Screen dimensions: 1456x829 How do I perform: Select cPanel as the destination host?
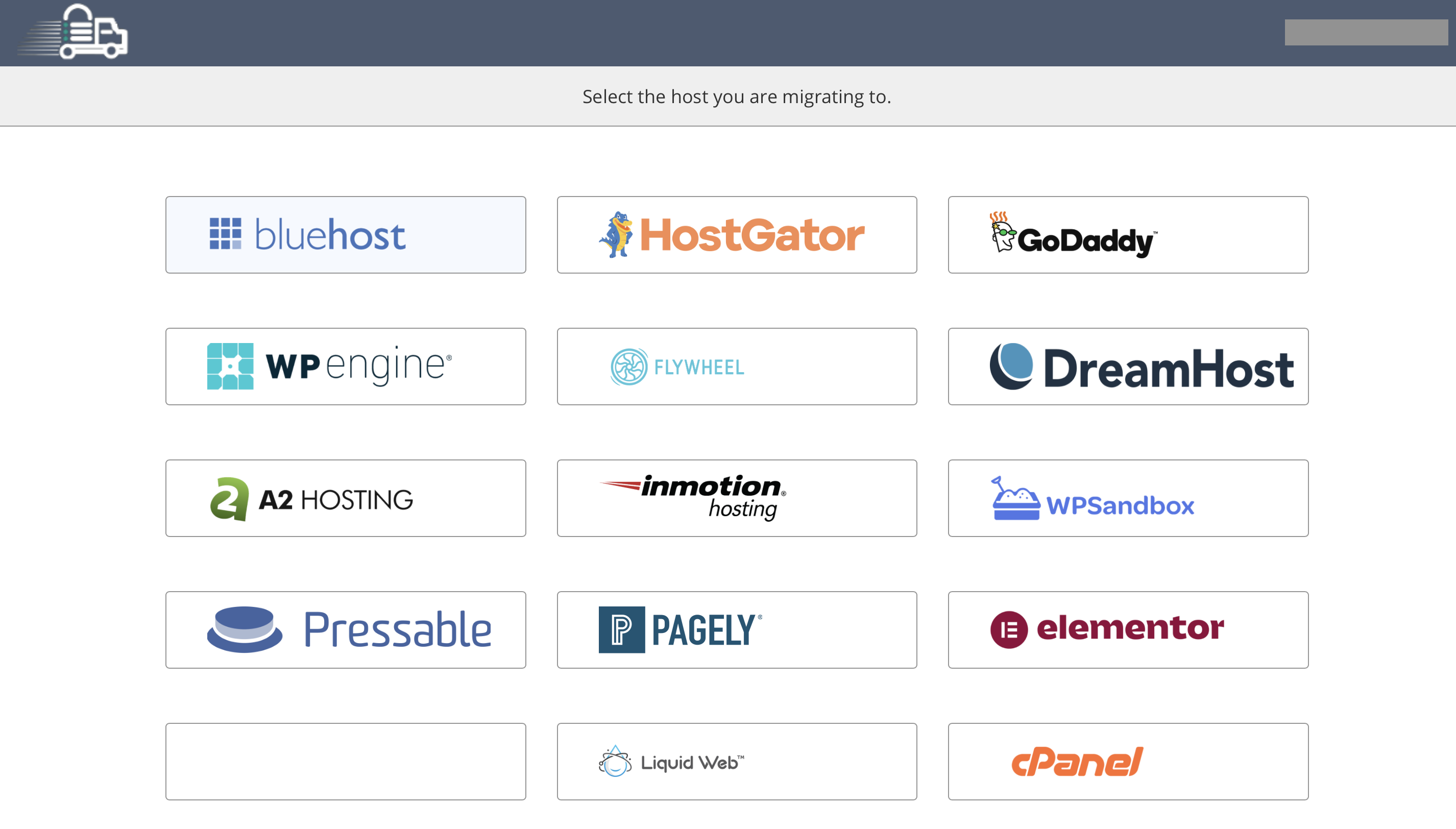tap(1128, 761)
